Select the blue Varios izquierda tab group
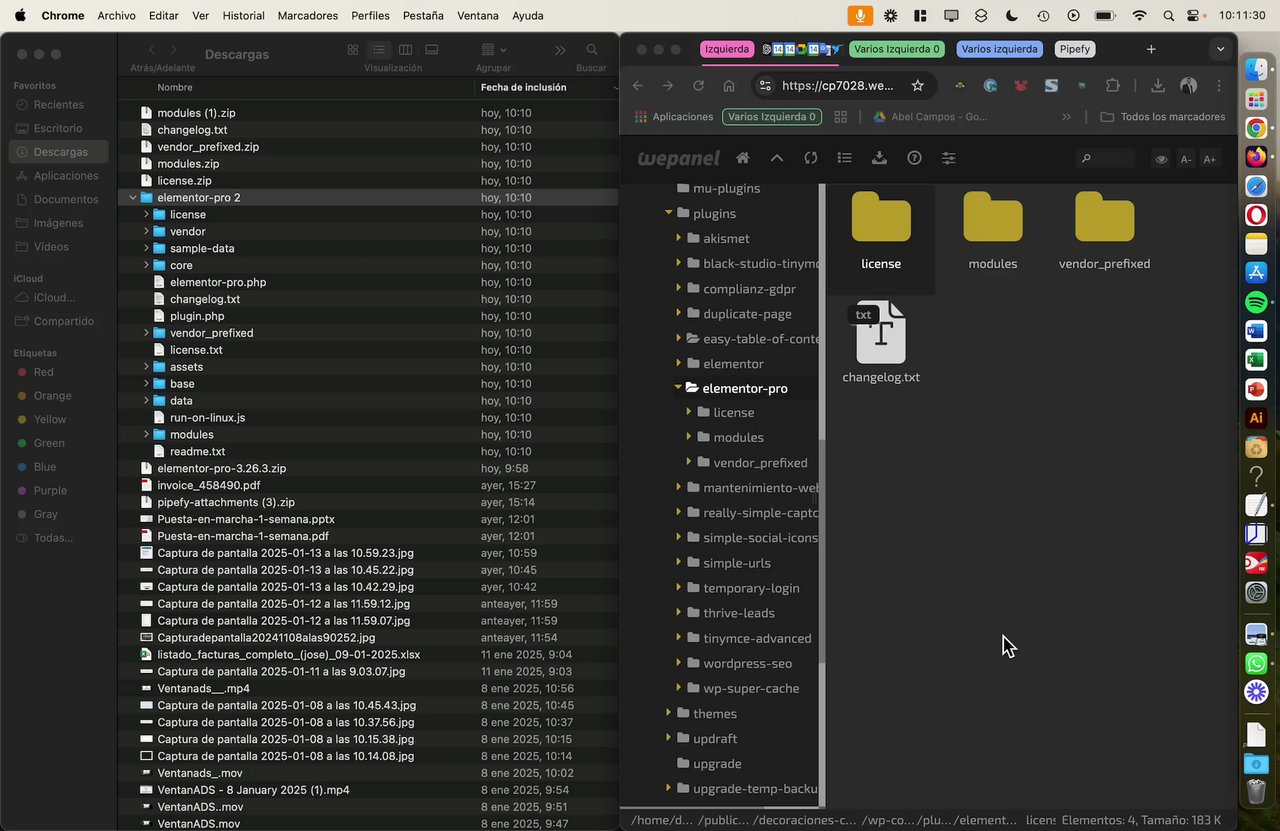 point(1000,49)
